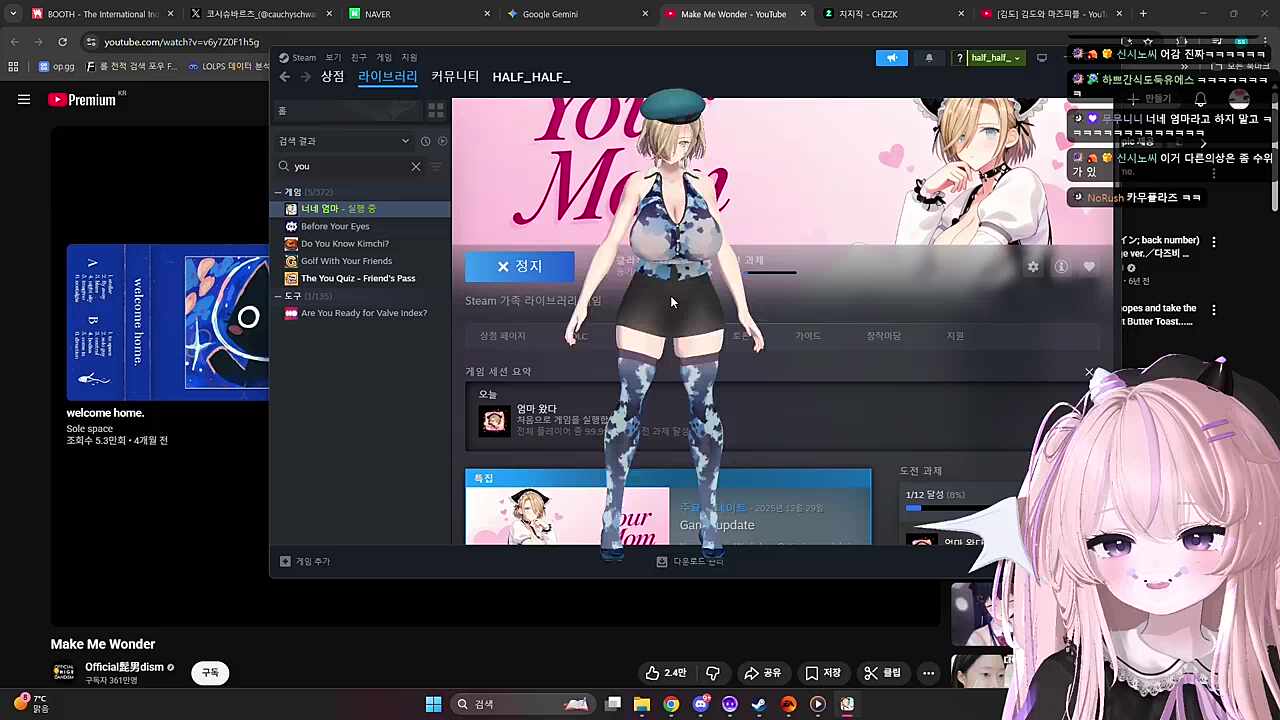Open the 커뮤니티 tab in Steam
This screenshot has width=1280, height=720.
tap(455, 77)
